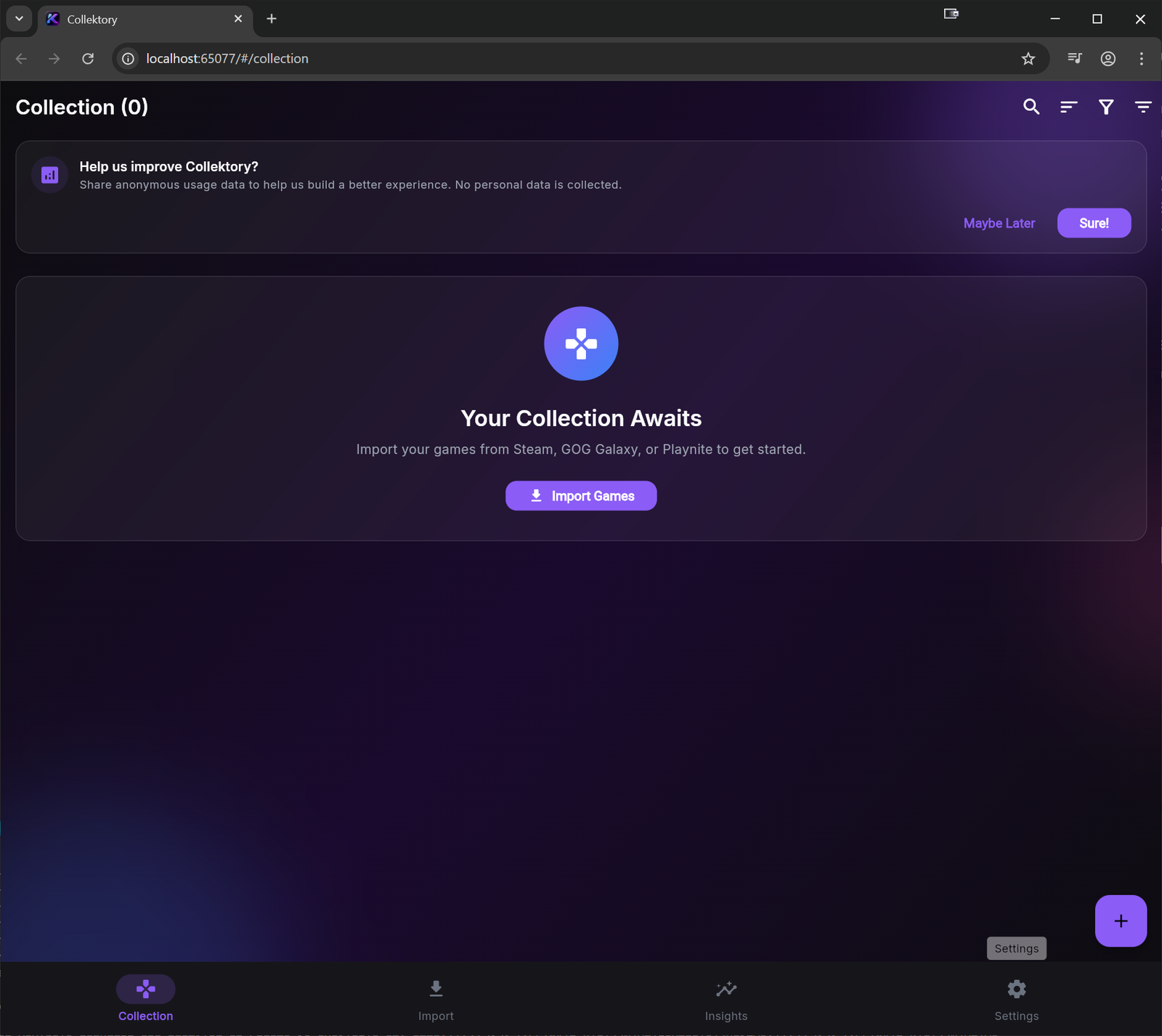The height and width of the screenshot is (1036, 1162).
Task: Click the browser profile avatar icon
Action: [x=1108, y=59]
